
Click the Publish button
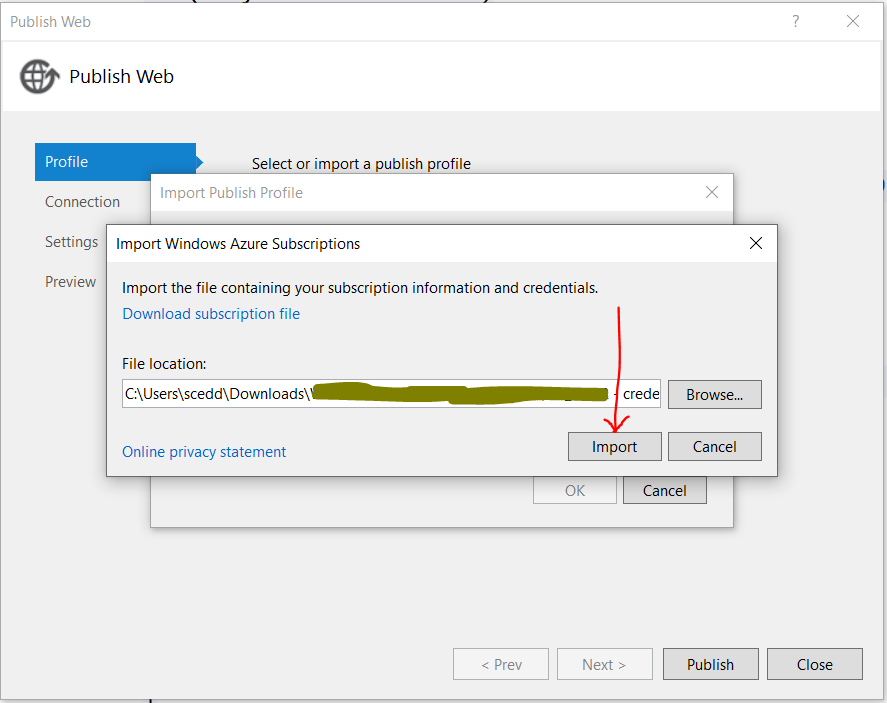tap(711, 664)
